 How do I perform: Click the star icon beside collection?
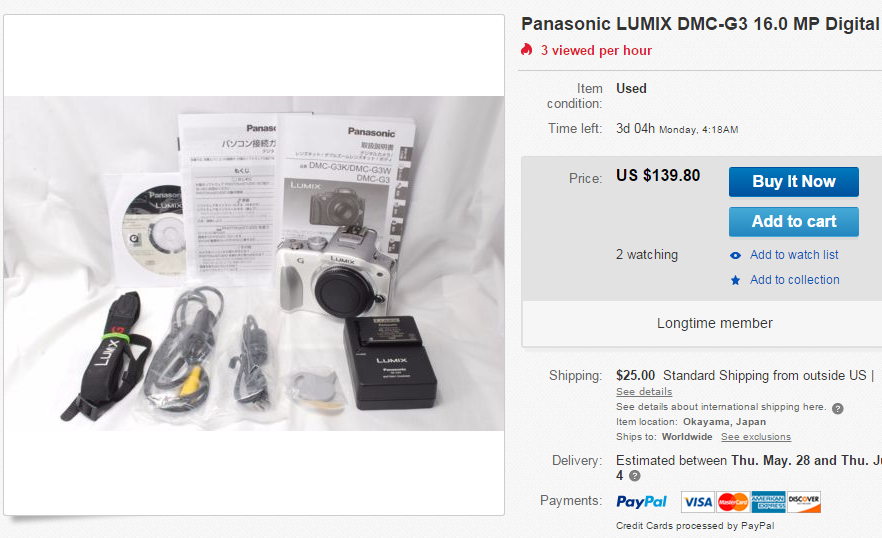pyautogui.click(x=735, y=280)
